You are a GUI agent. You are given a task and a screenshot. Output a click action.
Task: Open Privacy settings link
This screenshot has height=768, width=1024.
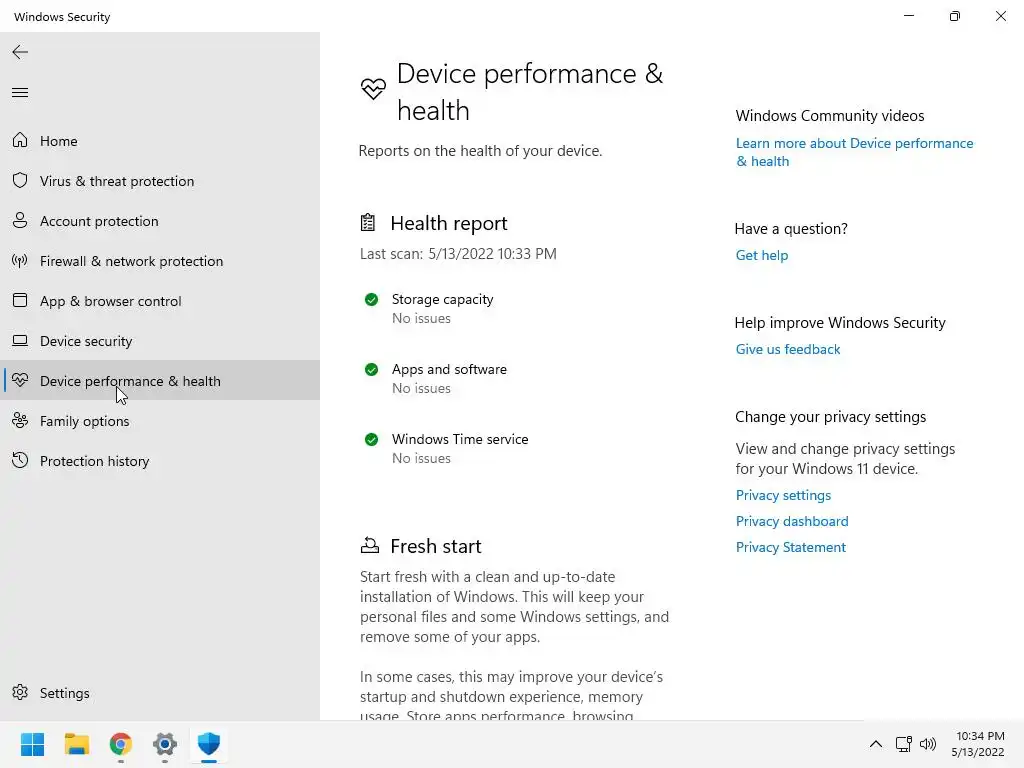(x=783, y=495)
